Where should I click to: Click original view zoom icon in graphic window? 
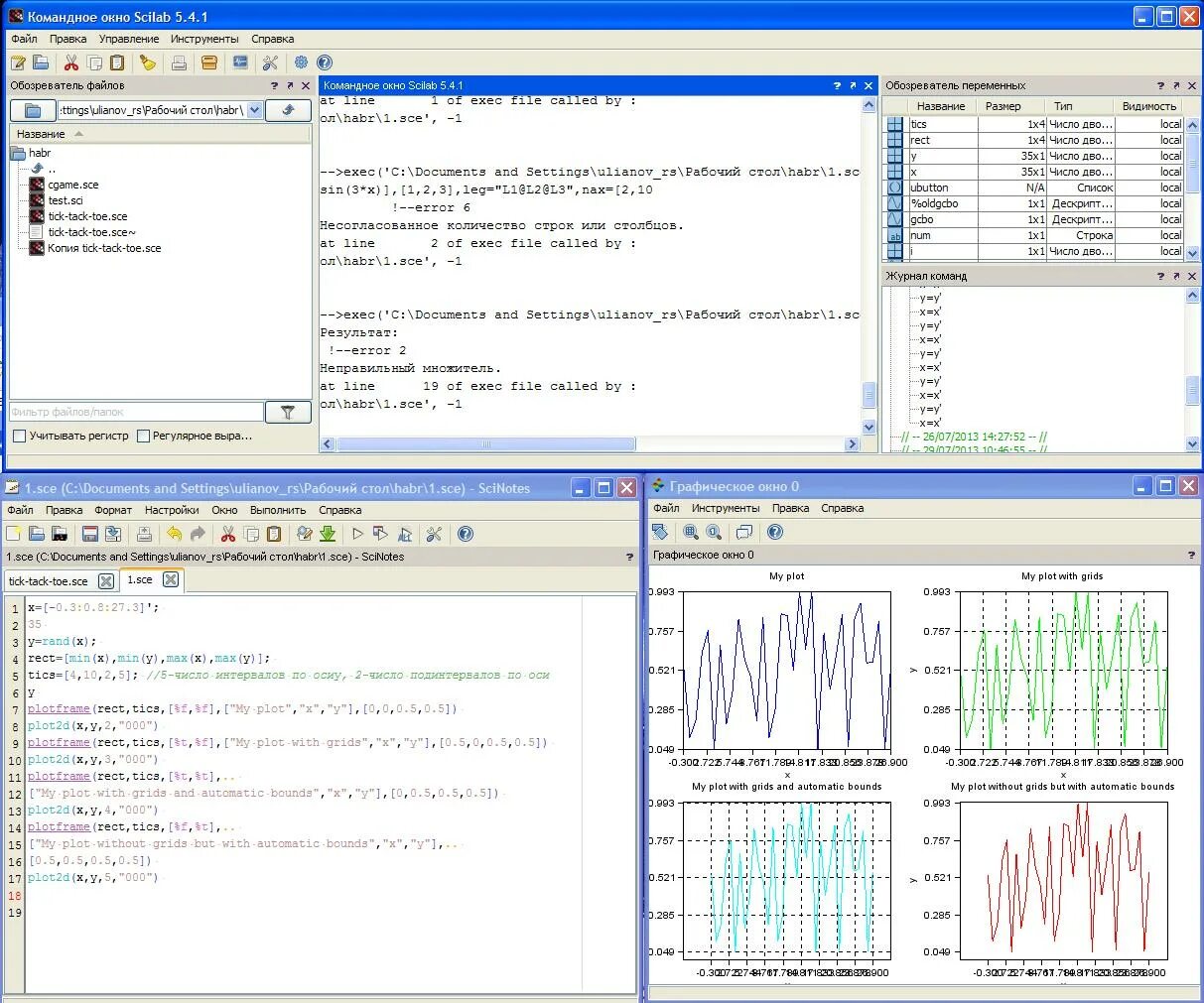pos(714,532)
